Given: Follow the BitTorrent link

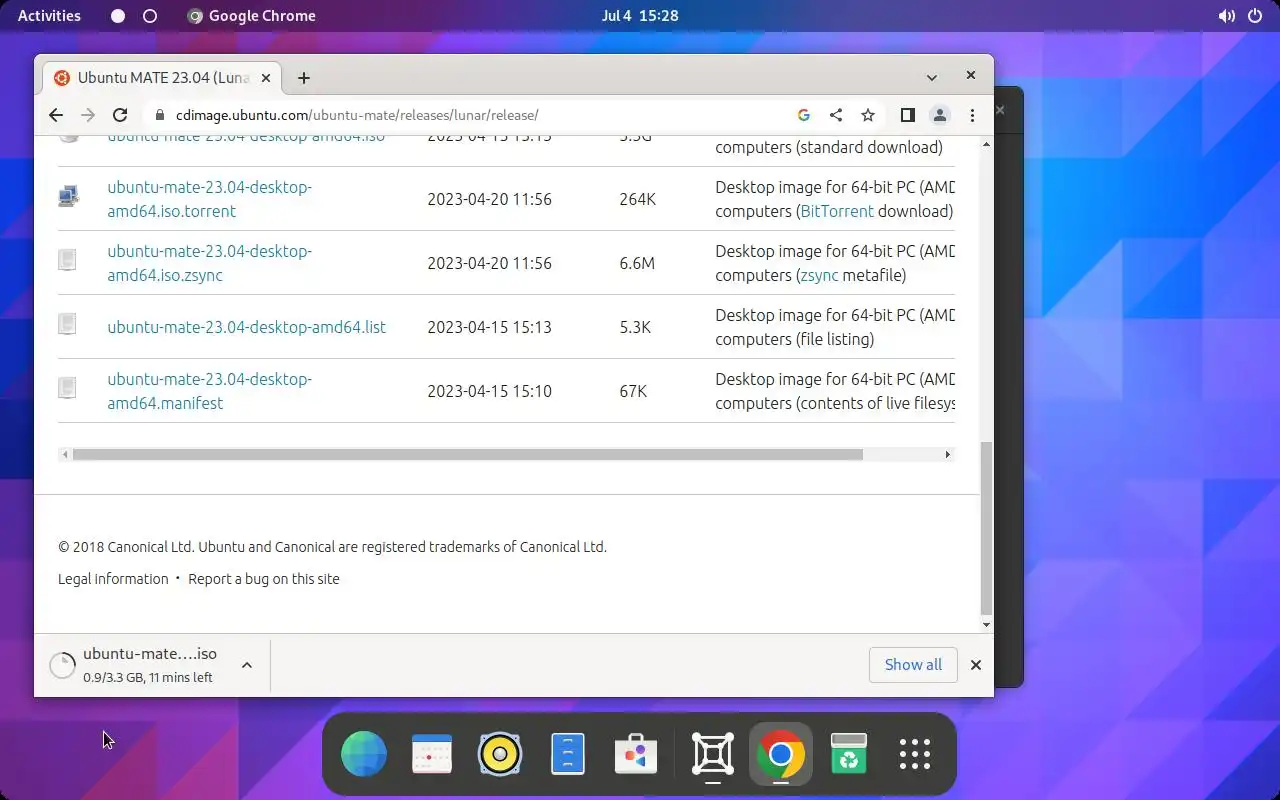Looking at the screenshot, I should (837, 211).
